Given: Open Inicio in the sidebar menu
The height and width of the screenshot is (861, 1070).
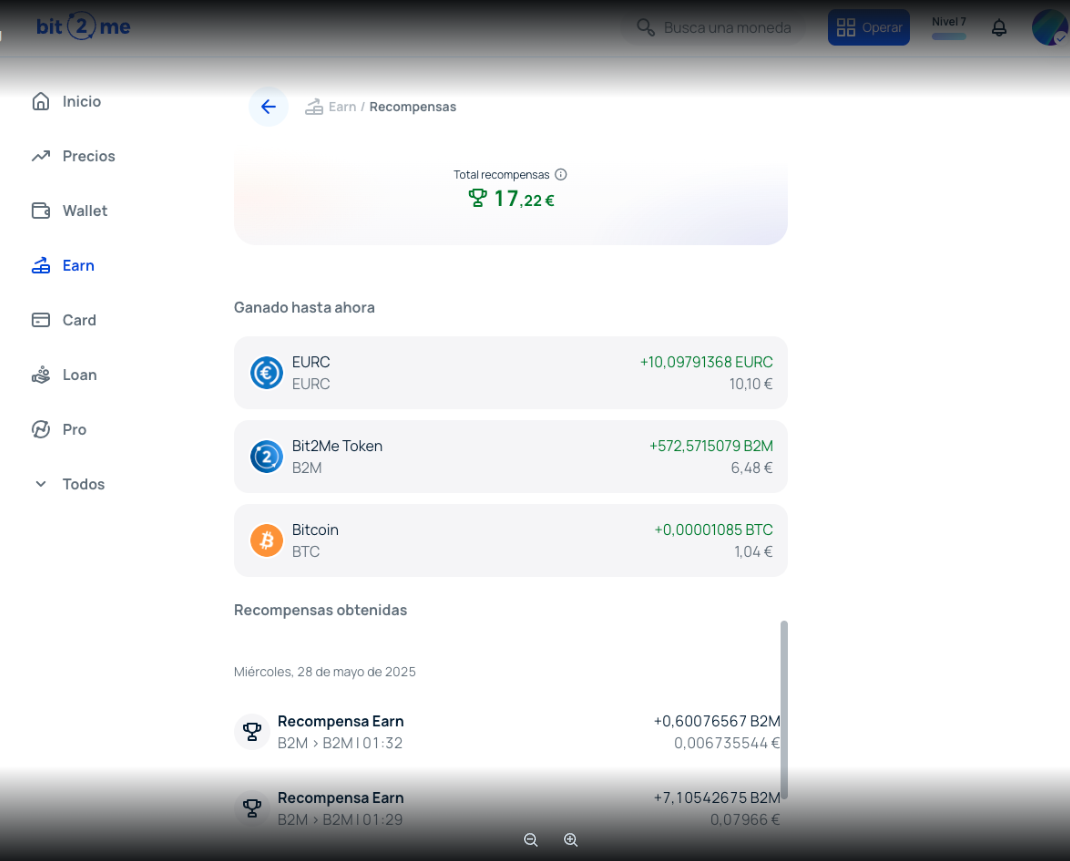Looking at the screenshot, I should click(82, 101).
